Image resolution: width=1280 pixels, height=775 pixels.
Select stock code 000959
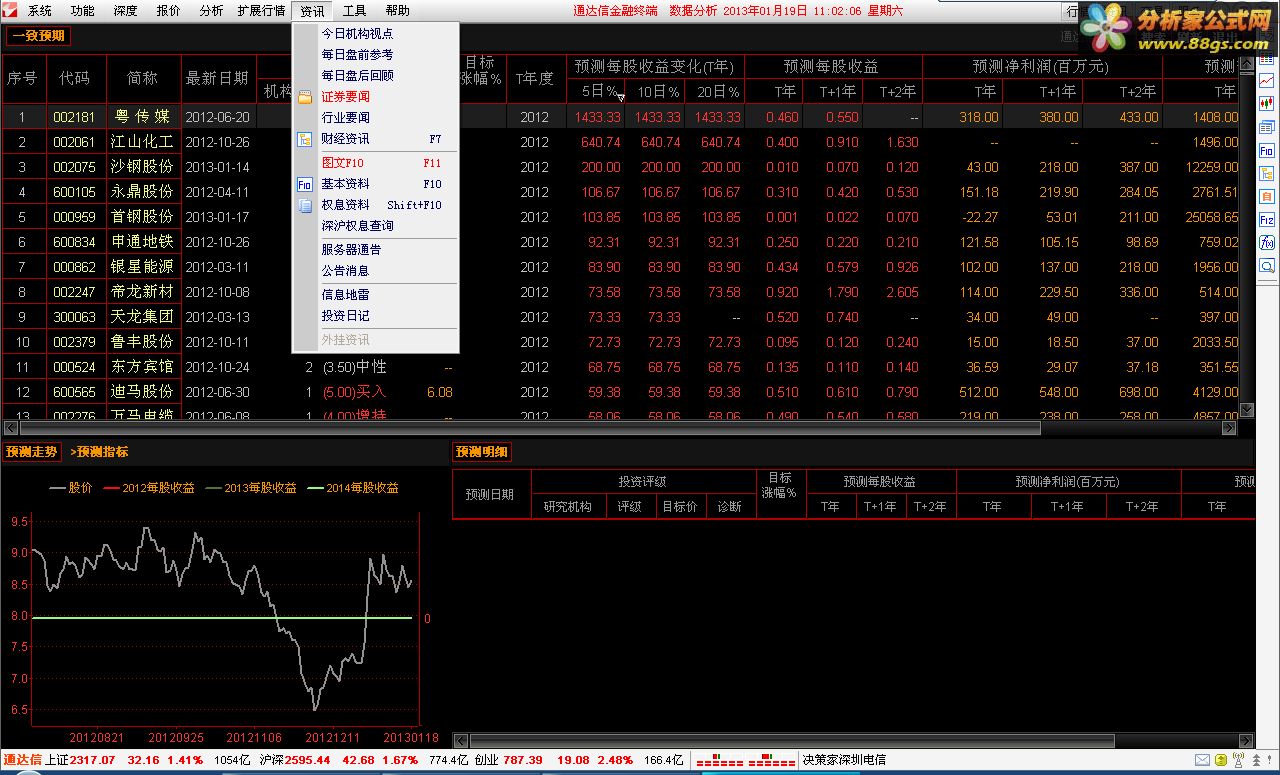74,217
